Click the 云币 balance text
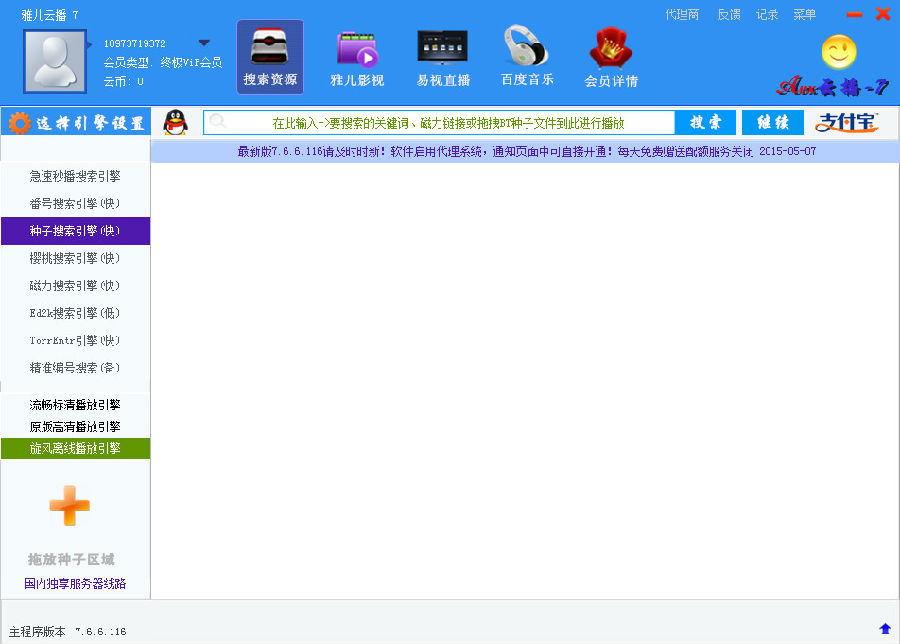 click(x=123, y=82)
